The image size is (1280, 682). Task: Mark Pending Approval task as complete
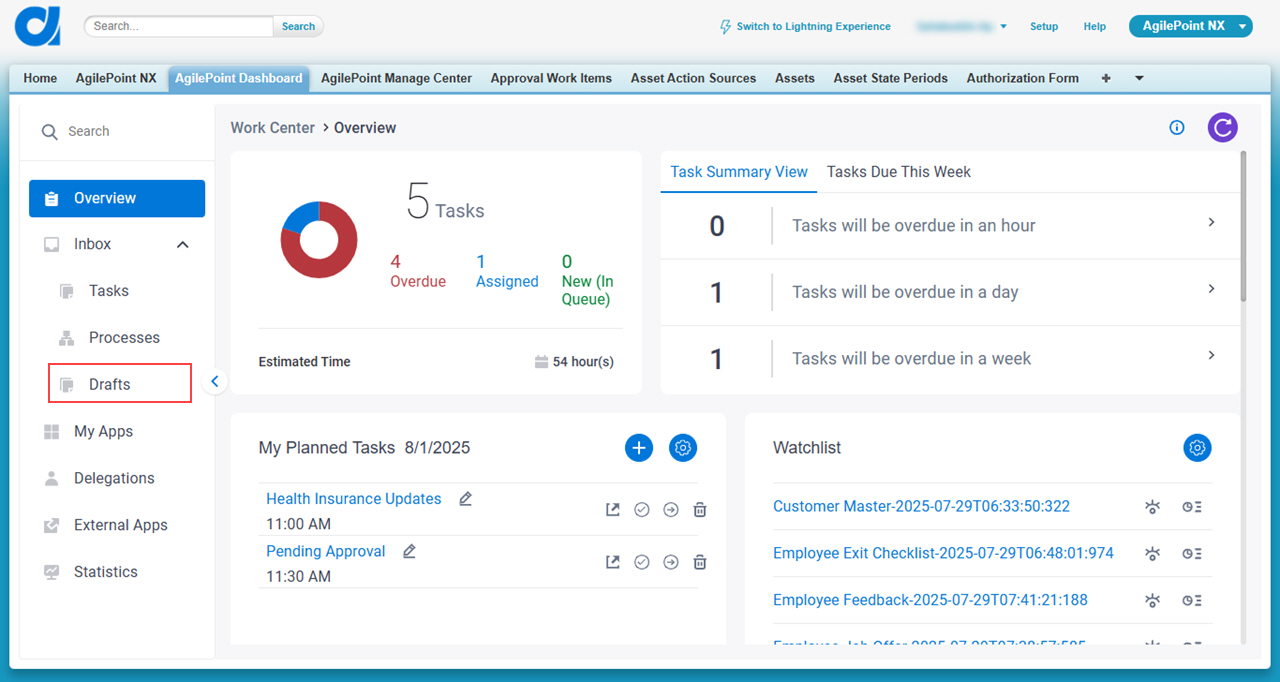pyautogui.click(x=642, y=562)
